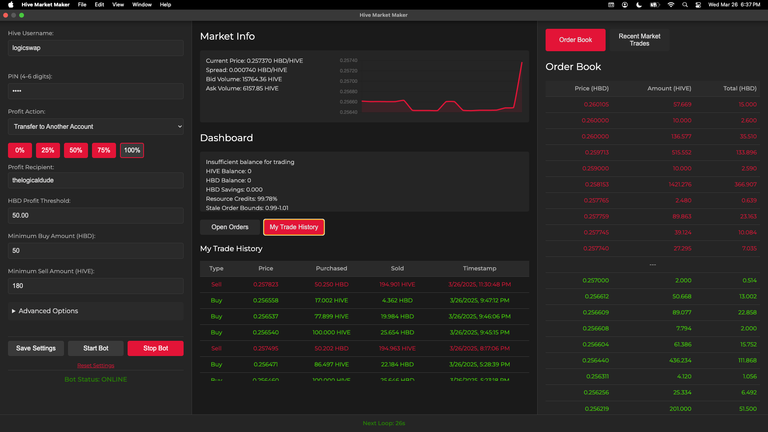Select Sell trade at price 0.257823
The width and height of the screenshot is (768, 432).
click(x=364, y=284)
